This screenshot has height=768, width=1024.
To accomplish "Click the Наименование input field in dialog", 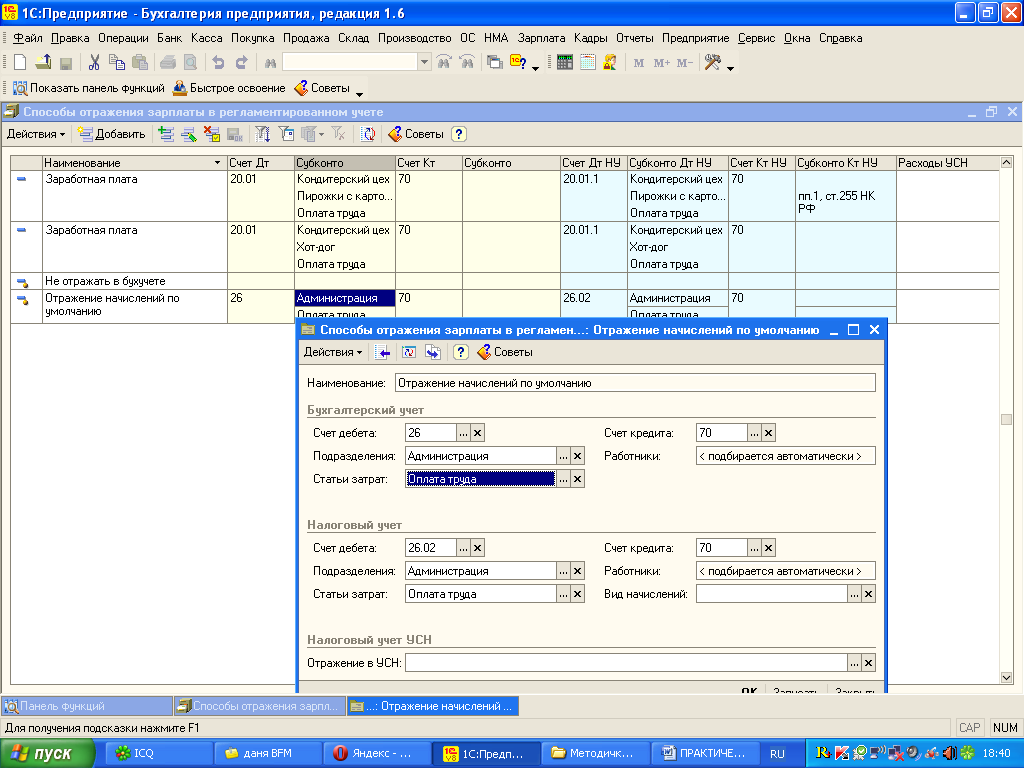I will click(x=635, y=383).
